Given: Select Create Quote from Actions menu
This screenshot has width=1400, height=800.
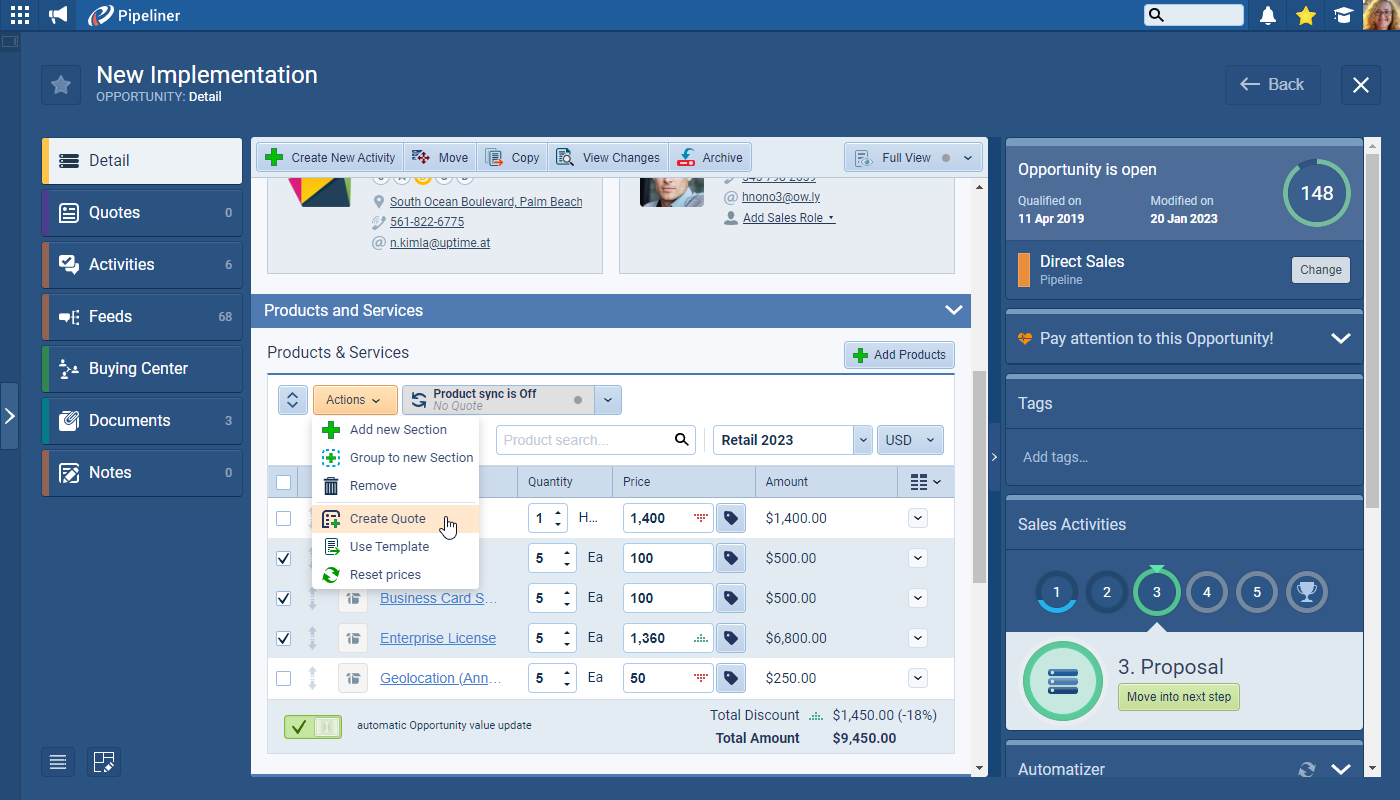Looking at the screenshot, I should coord(388,519).
